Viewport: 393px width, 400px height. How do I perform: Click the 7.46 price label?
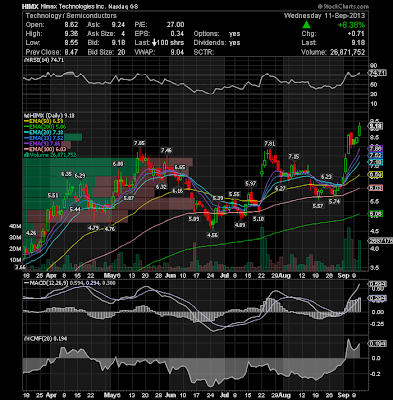pos(166,151)
